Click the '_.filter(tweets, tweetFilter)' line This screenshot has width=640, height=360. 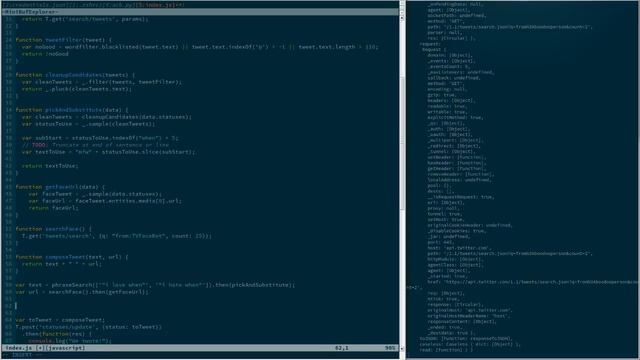(x=102, y=82)
